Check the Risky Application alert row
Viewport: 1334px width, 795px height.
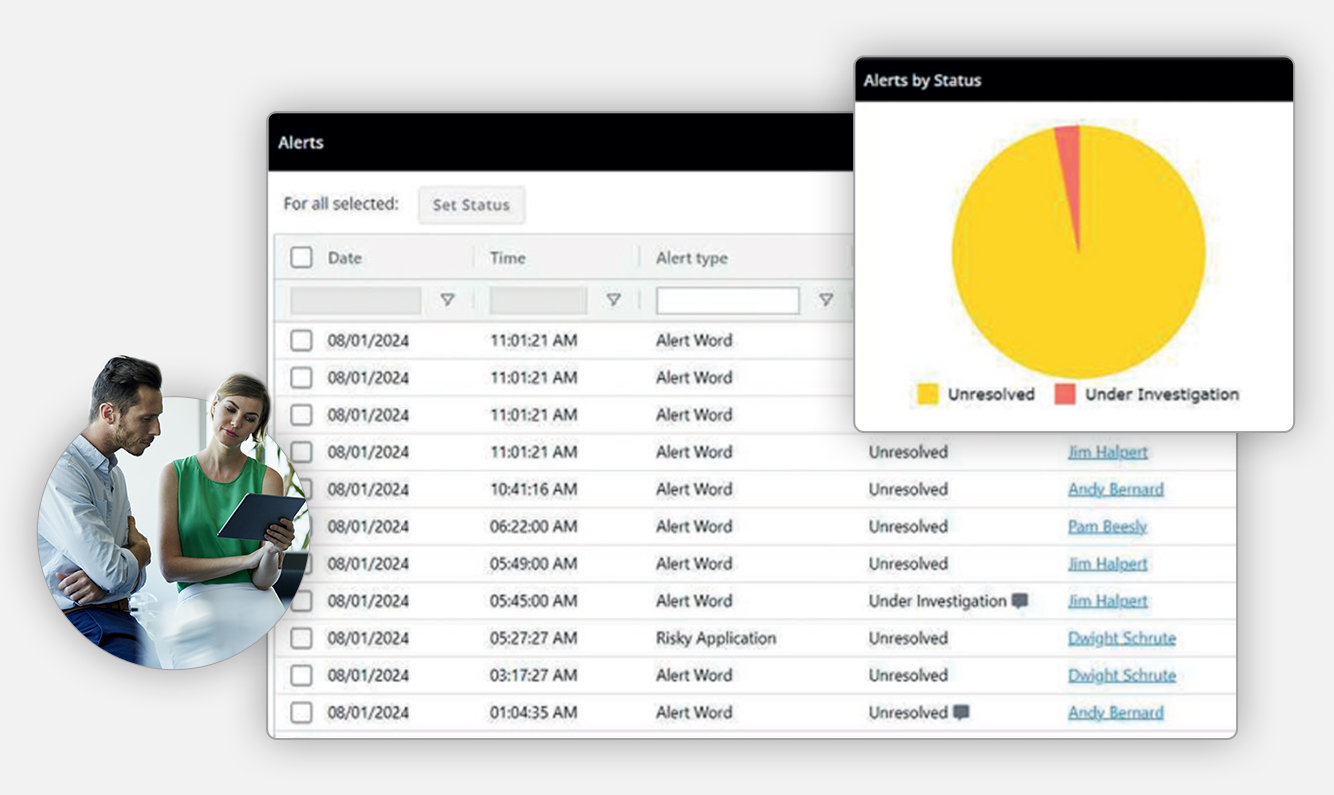301,638
